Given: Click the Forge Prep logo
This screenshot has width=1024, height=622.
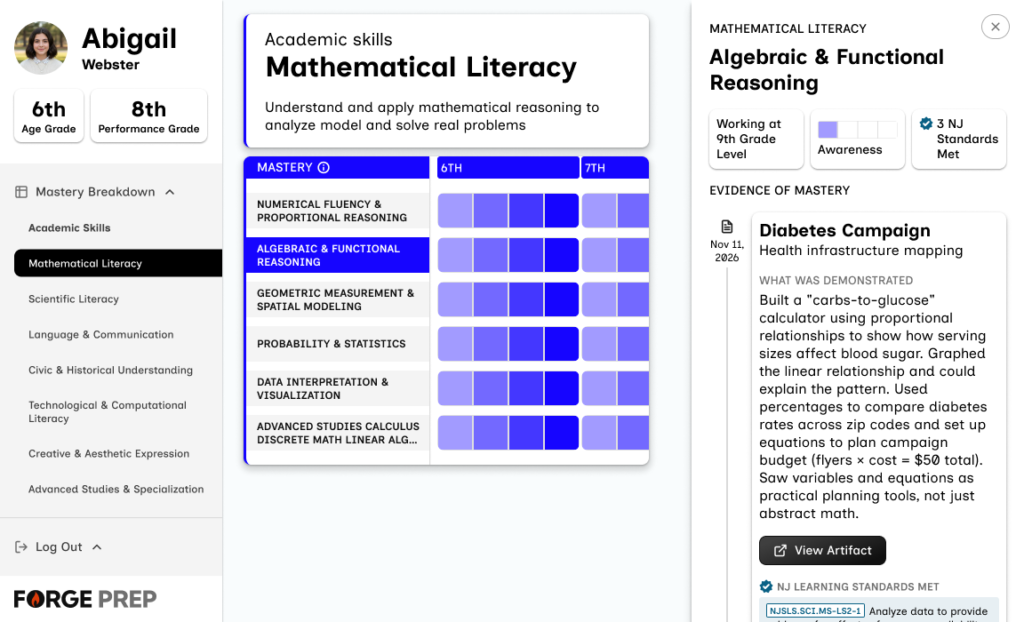Looking at the screenshot, I should (x=85, y=599).
